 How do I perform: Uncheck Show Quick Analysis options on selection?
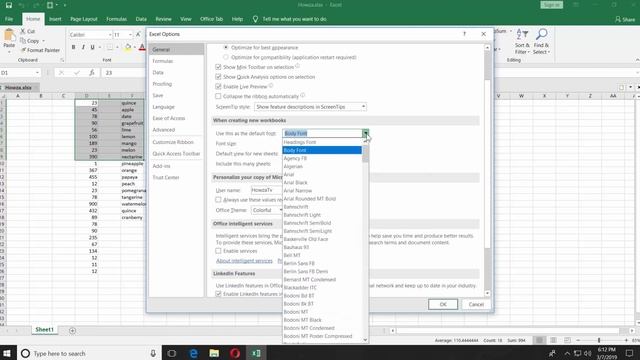click(218, 77)
